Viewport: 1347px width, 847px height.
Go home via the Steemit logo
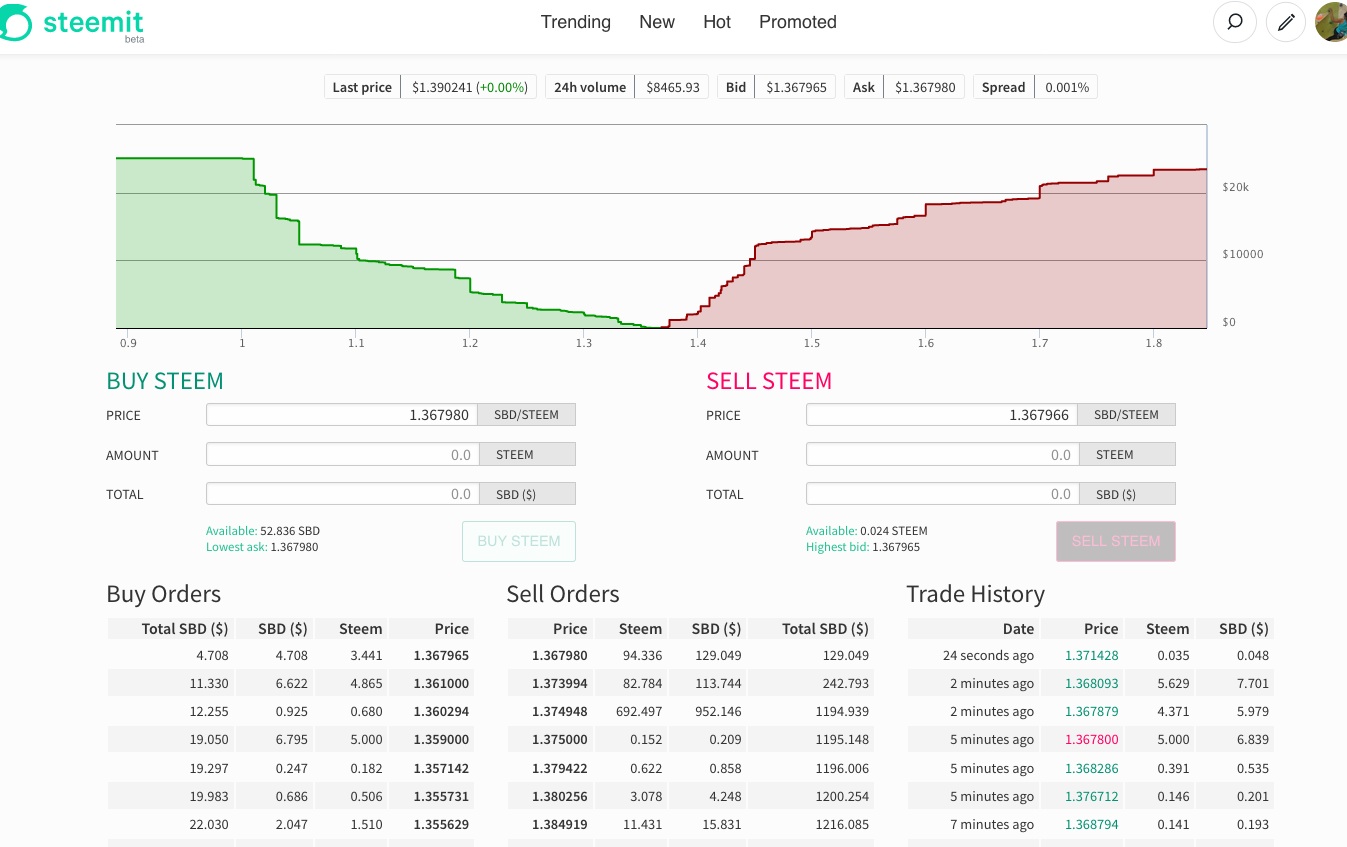coord(72,24)
